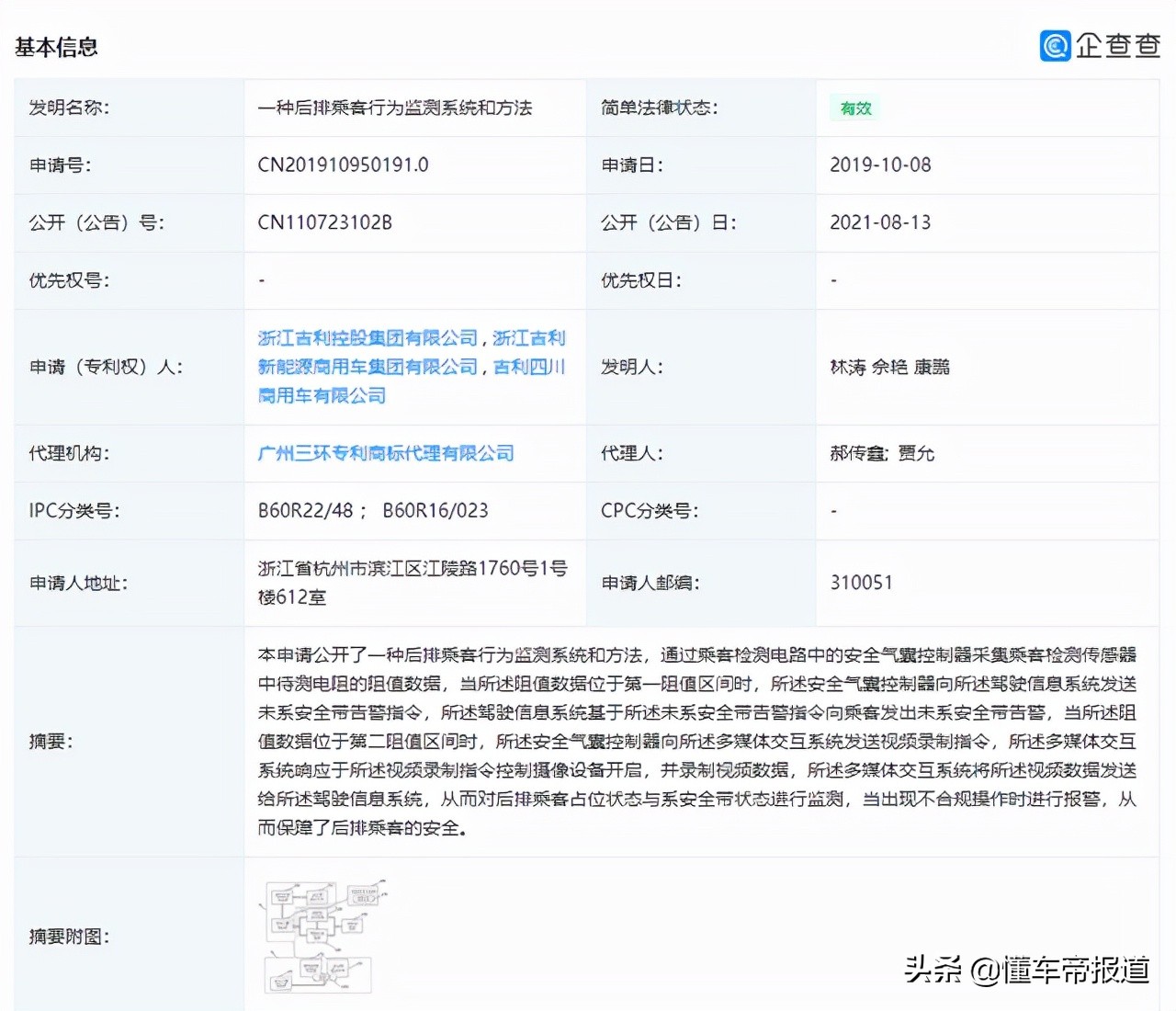Click the 申请人地址 label cell
The height and width of the screenshot is (1011, 1176).
pos(130,583)
